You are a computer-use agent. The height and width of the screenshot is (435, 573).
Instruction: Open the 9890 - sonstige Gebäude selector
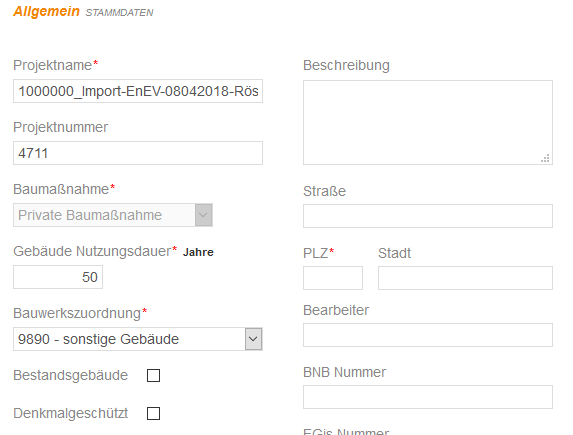pos(138,339)
